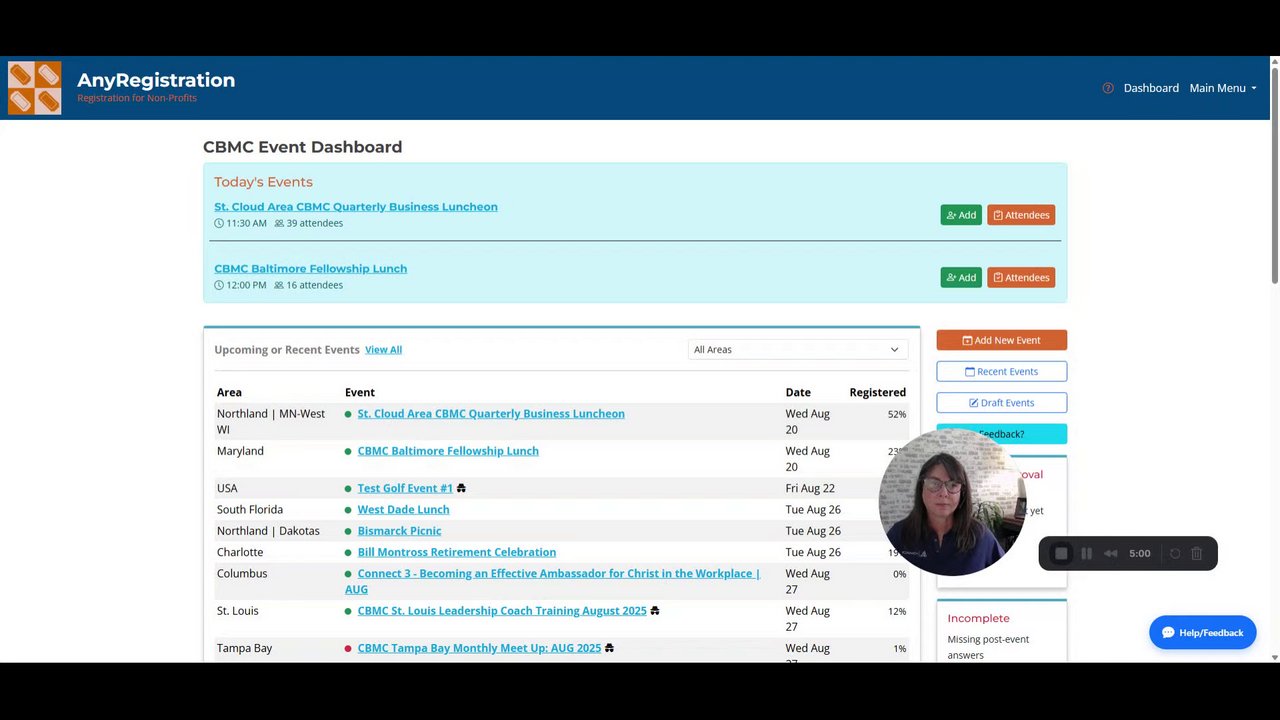
Task: Click the group icon after Tampa Bay Monthly Meet Up
Action: point(609,648)
